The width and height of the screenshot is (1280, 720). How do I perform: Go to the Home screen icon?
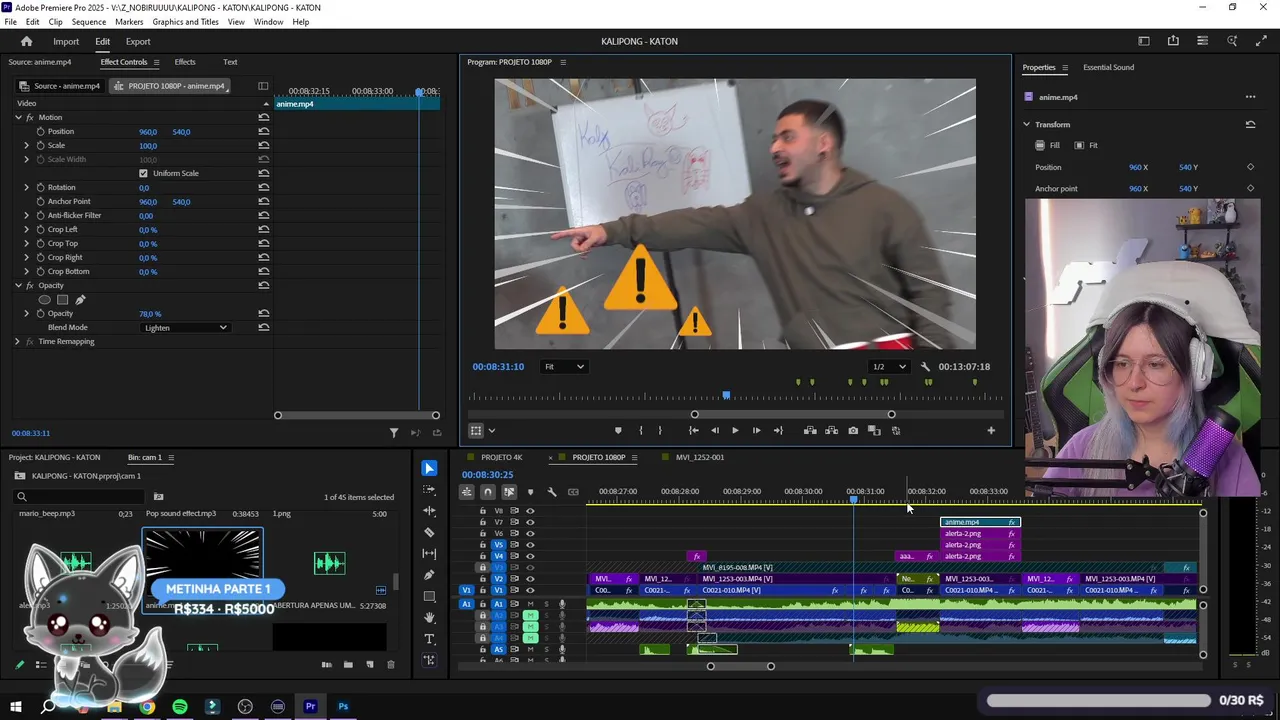tap(26, 41)
